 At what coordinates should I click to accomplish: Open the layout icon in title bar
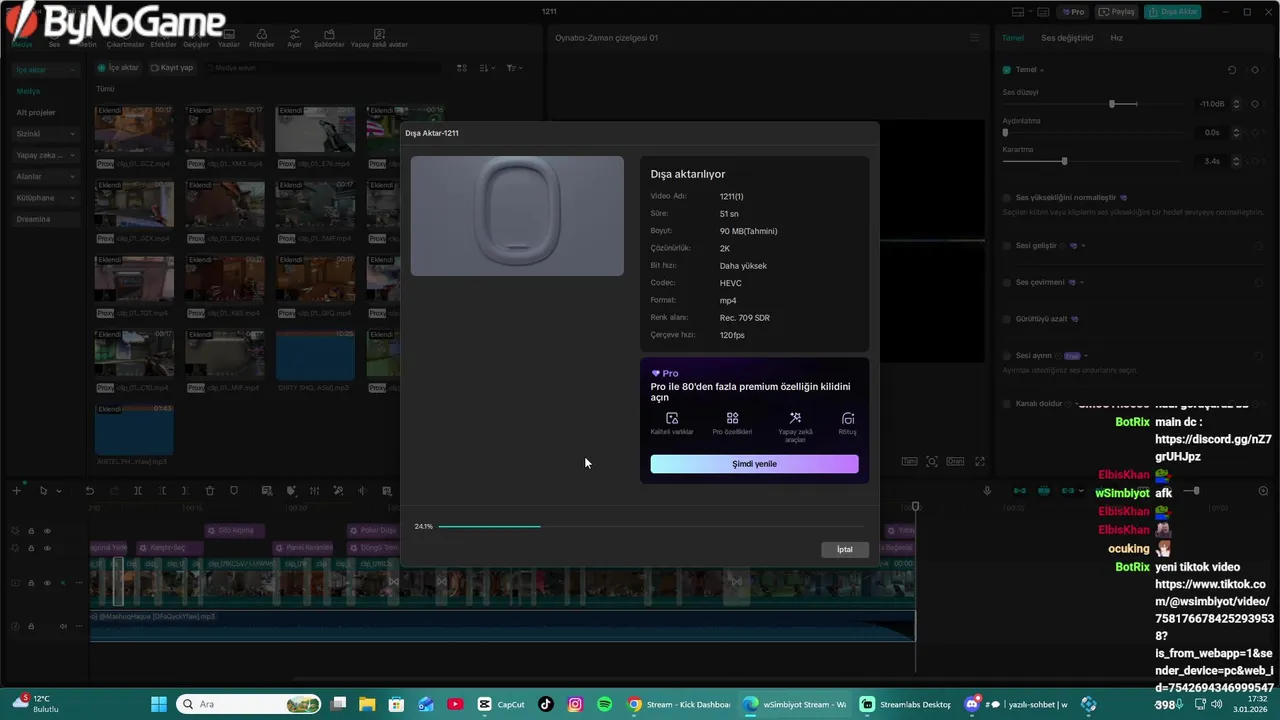point(1019,12)
